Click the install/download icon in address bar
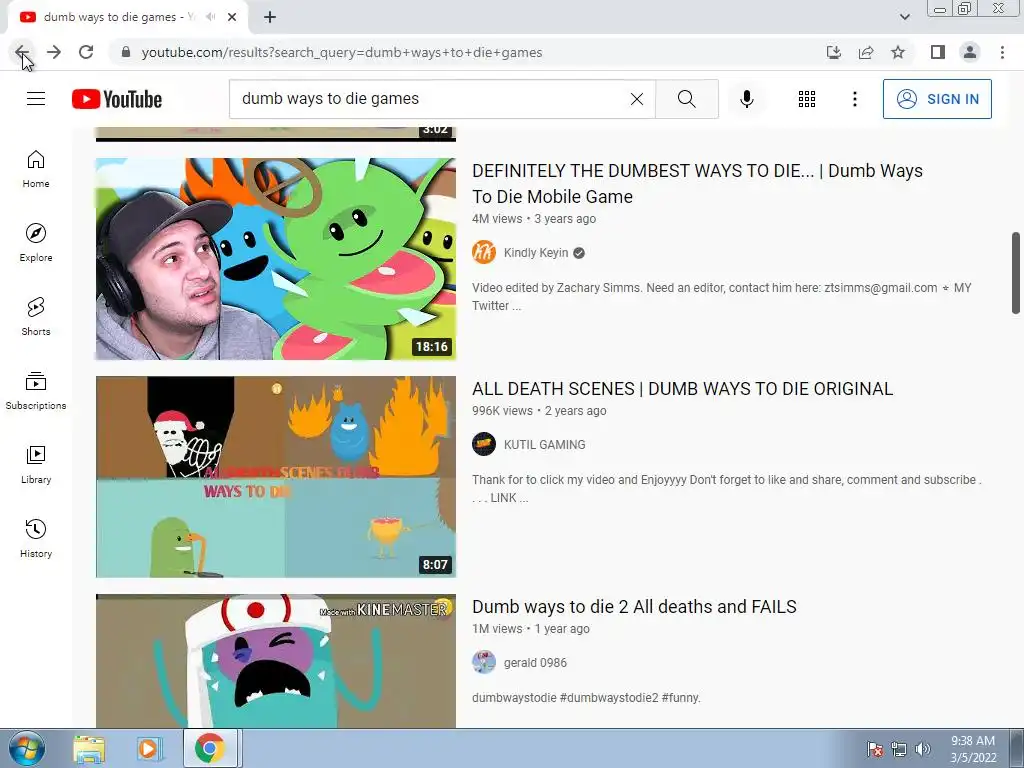Image resolution: width=1024 pixels, height=768 pixels. pyautogui.click(x=834, y=52)
